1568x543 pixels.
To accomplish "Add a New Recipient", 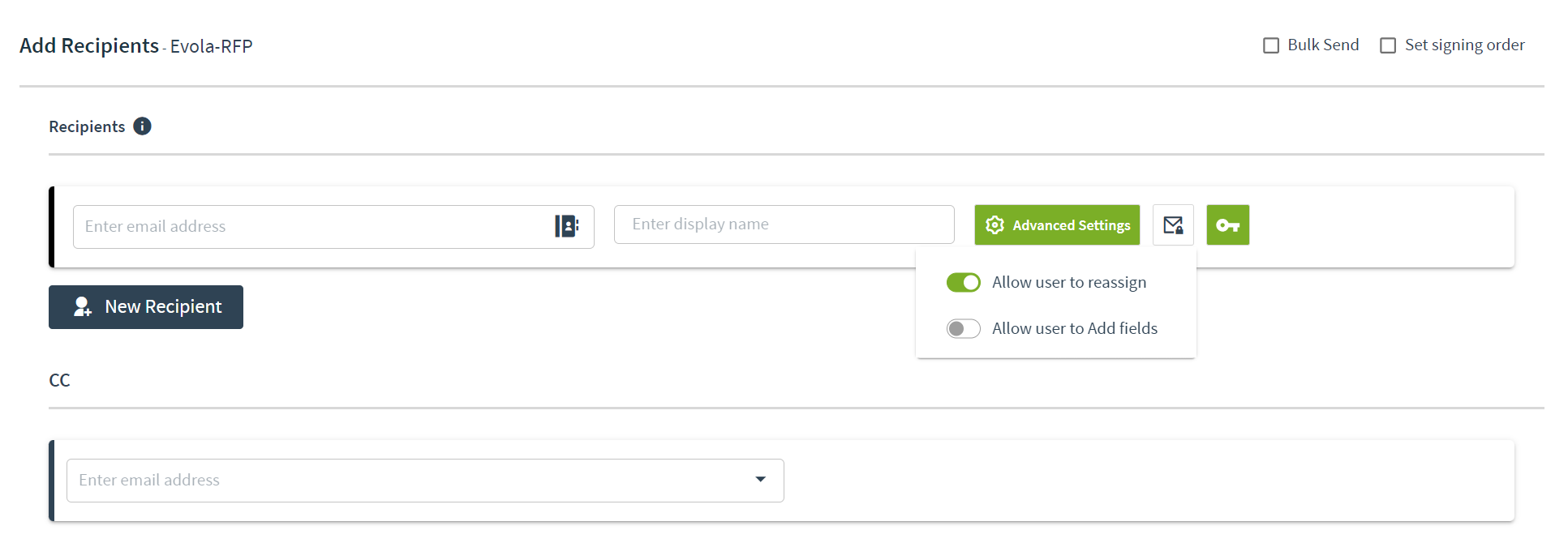I will pyautogui.click(x=146, y=307).
